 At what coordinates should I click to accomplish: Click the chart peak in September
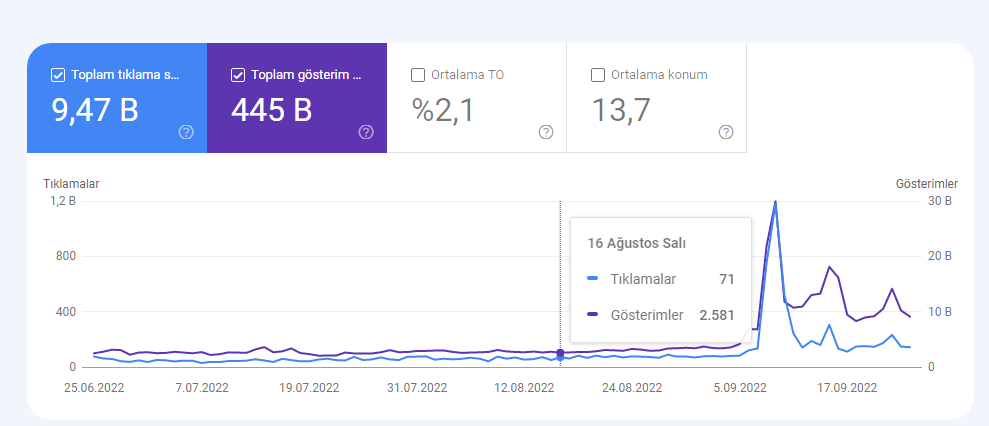tap(775, 202)
